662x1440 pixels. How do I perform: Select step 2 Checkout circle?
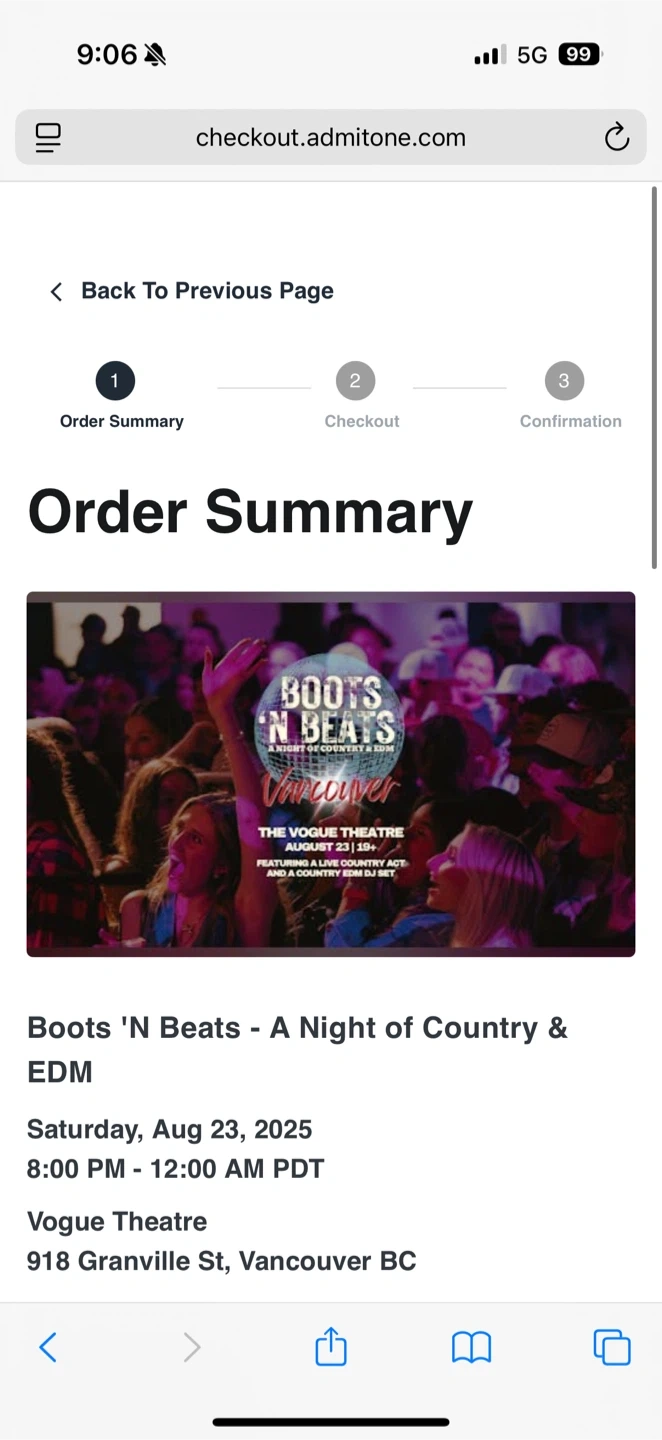click(355, 381)
